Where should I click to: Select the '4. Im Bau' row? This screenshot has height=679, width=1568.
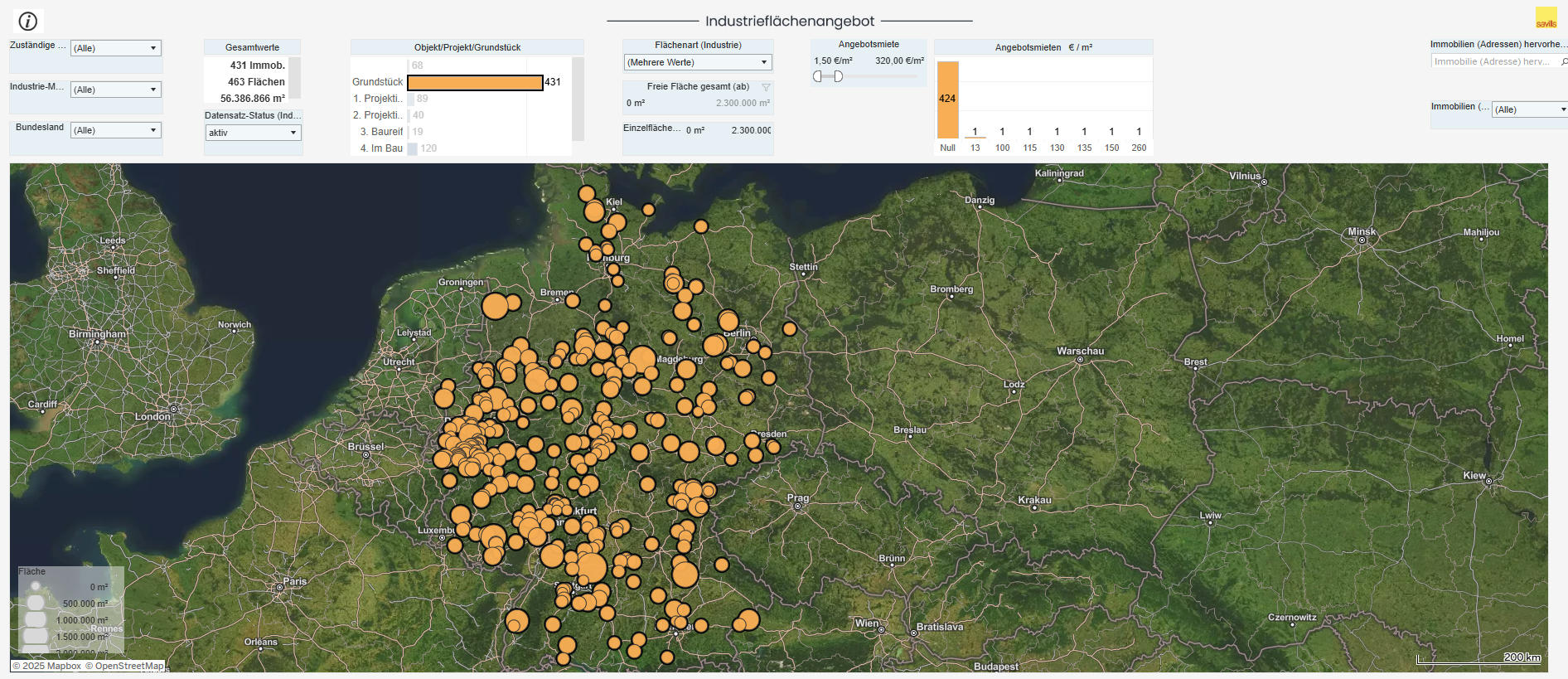[381, 148]
